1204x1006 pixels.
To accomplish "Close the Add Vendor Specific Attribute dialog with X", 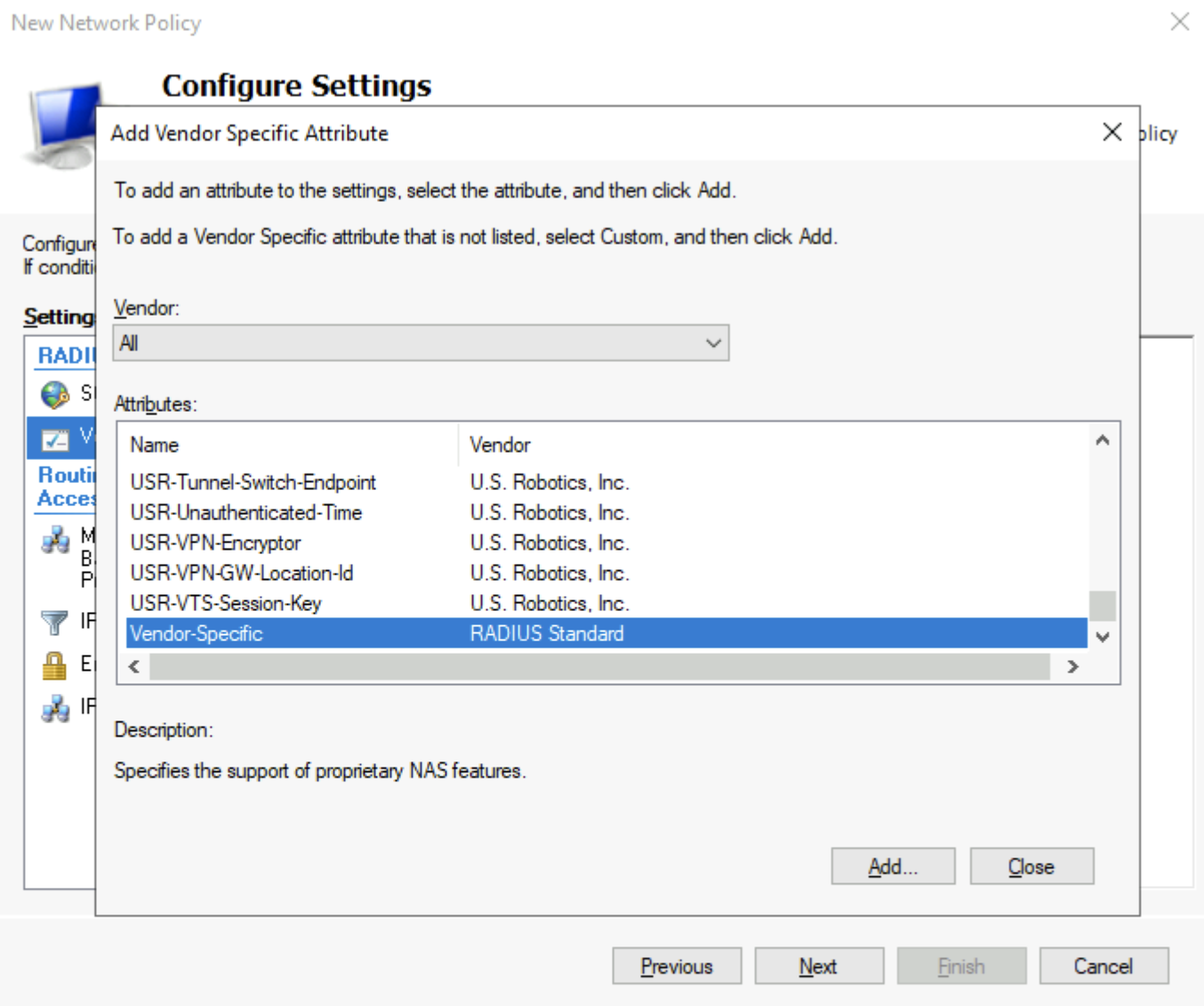I will click(x=1112, y=133).
